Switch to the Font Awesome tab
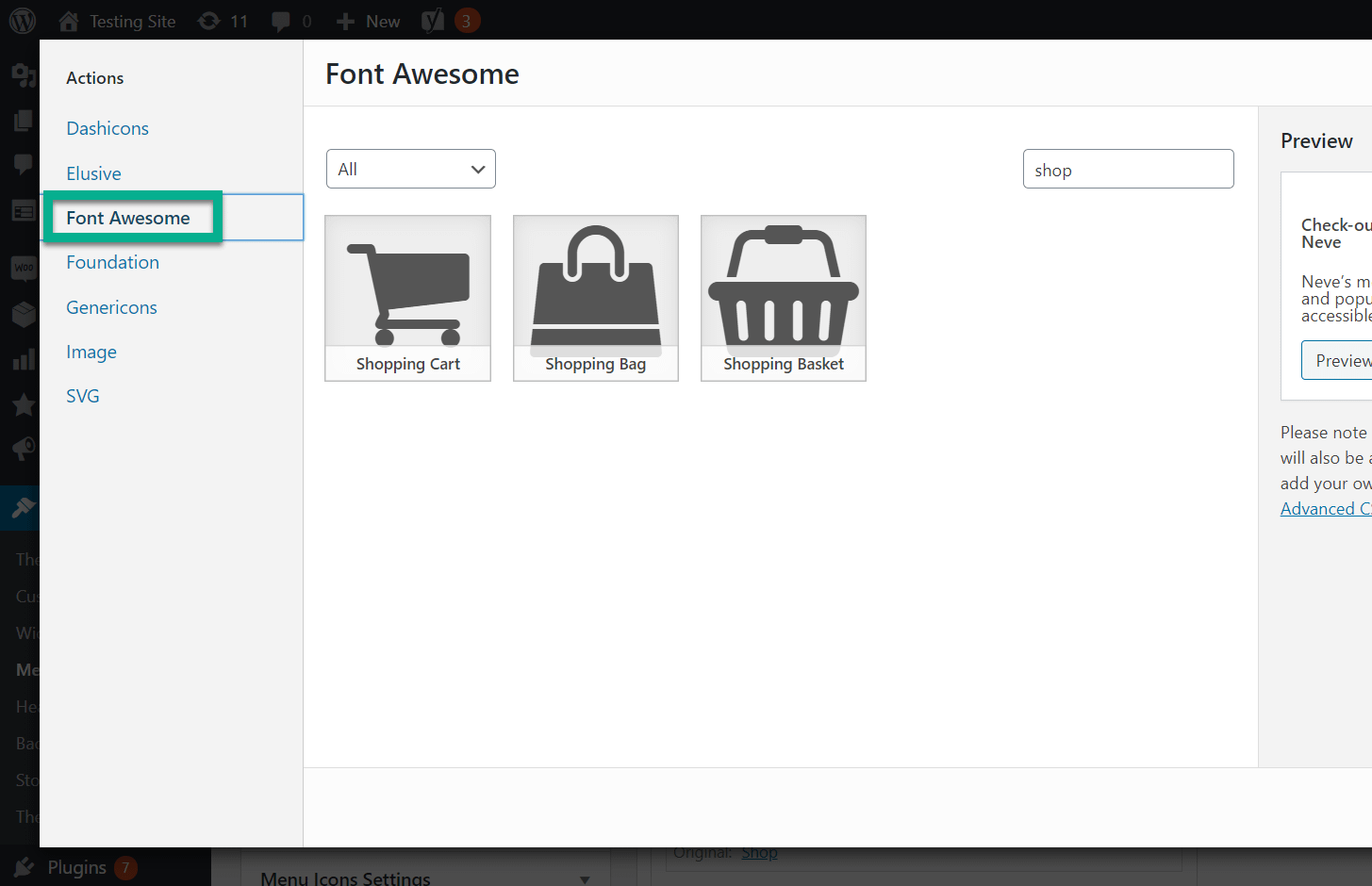1372x886 pixels. 130,217
